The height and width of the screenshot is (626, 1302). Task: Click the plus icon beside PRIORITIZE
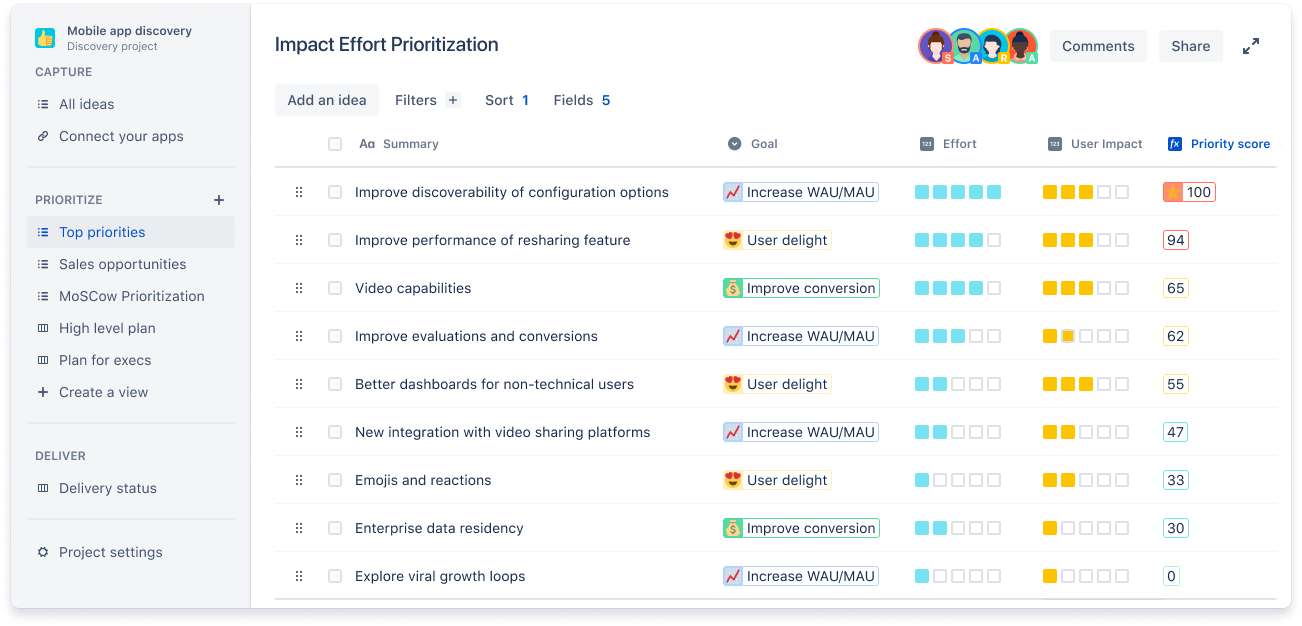[218, 199]
